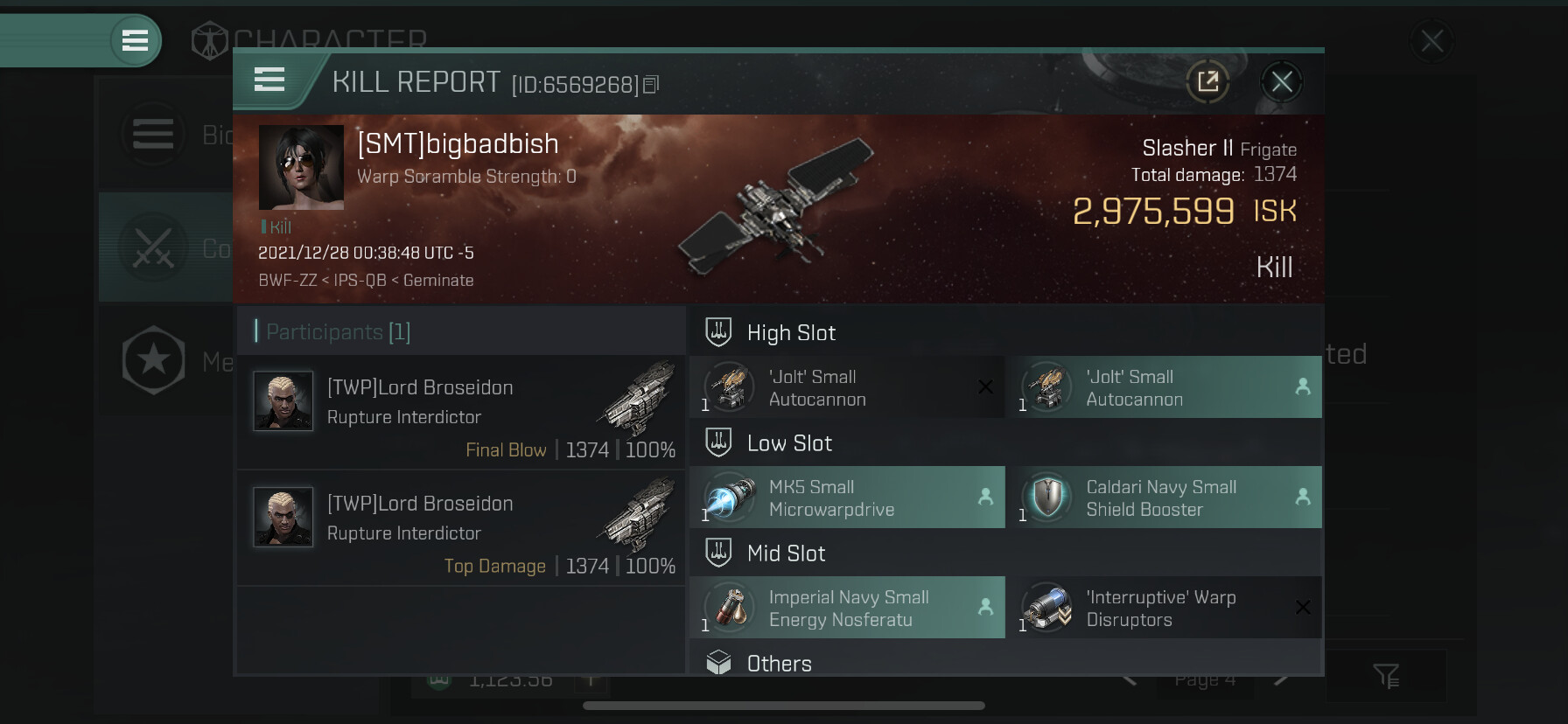Open Lord Broseidon Top Damage entry
Screen dimensions: 1568x724
point(461,529)
